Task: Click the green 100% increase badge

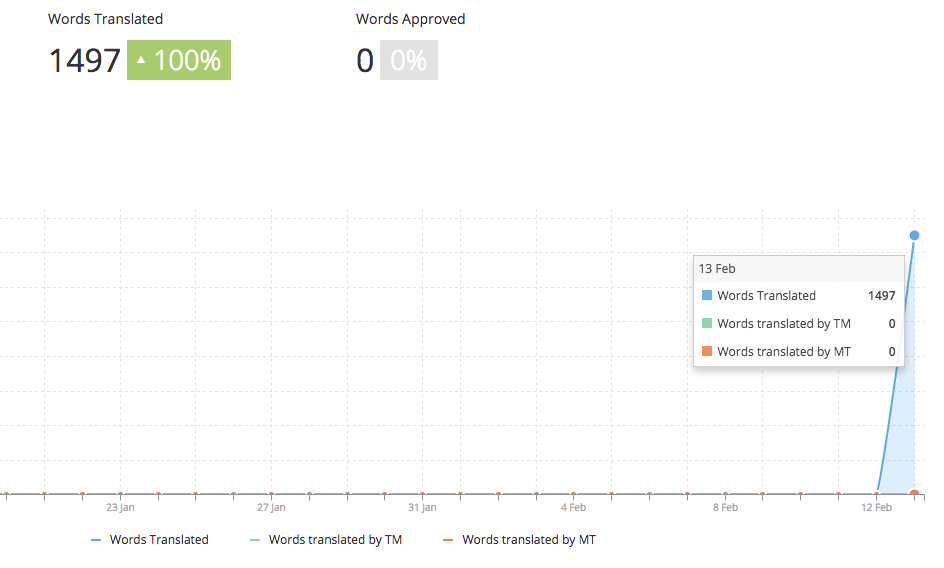Action: click(x=179, y=60)
